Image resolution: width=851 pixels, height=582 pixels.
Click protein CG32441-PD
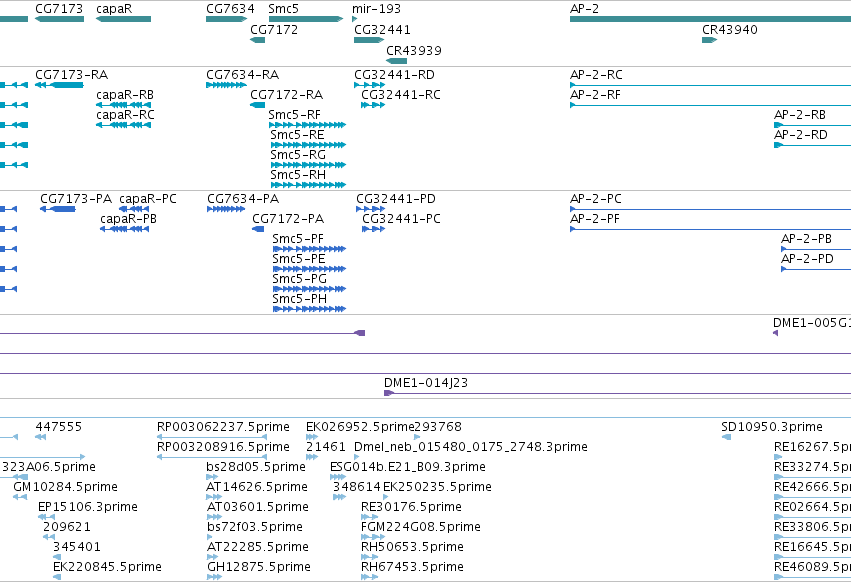pyautogui.click(x=370, y=209)
